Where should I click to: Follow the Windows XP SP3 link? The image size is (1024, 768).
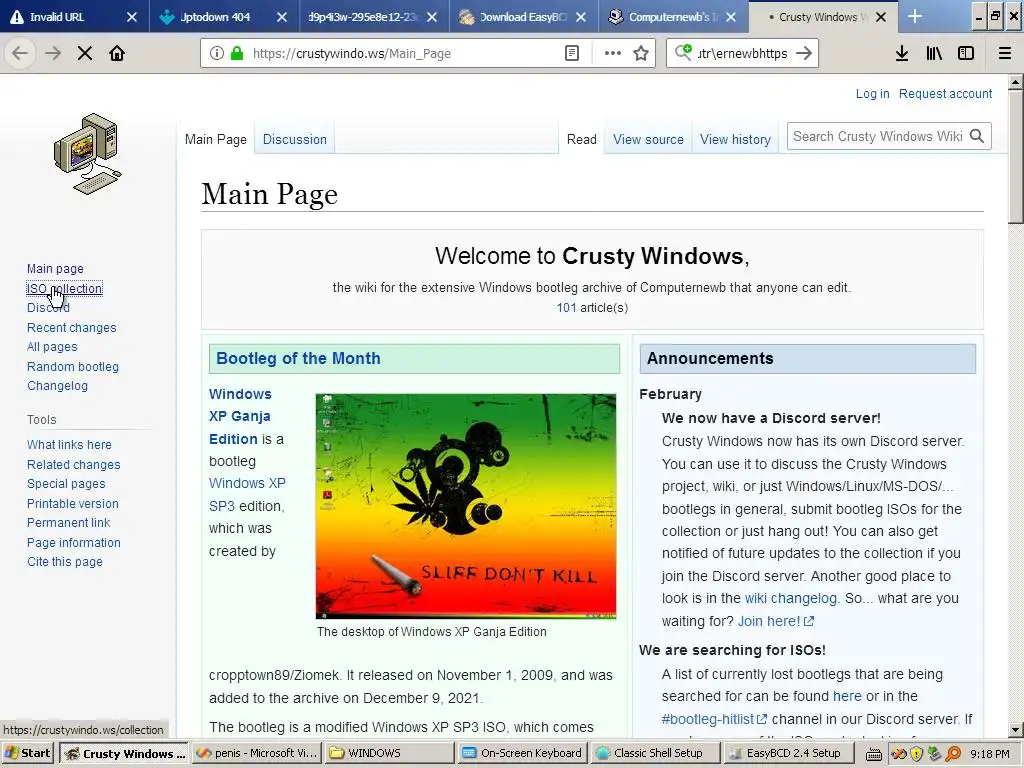tap(247, 494)
